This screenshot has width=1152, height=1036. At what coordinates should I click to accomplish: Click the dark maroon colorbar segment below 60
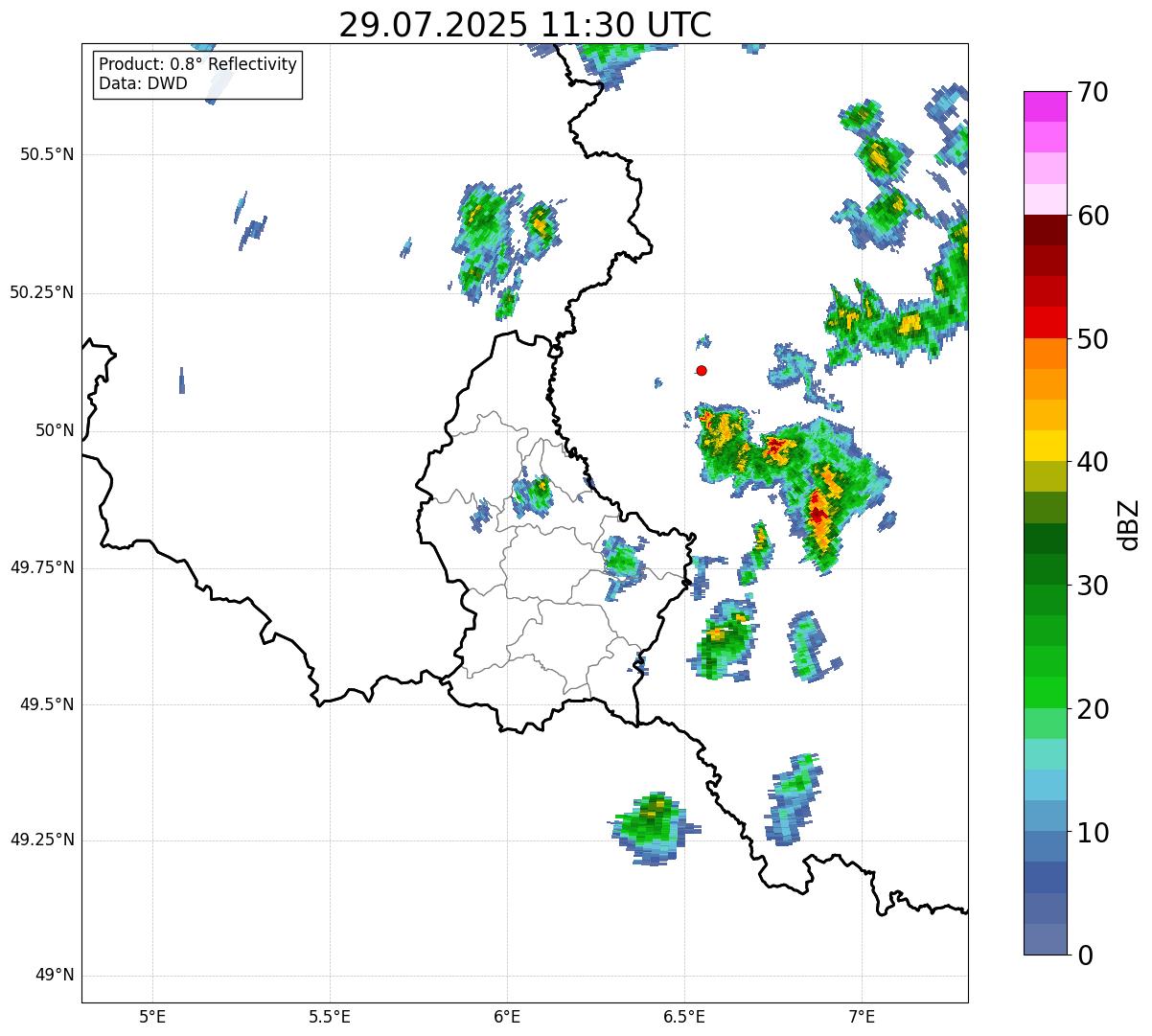pyautogui.click(x=1045, y=230)
